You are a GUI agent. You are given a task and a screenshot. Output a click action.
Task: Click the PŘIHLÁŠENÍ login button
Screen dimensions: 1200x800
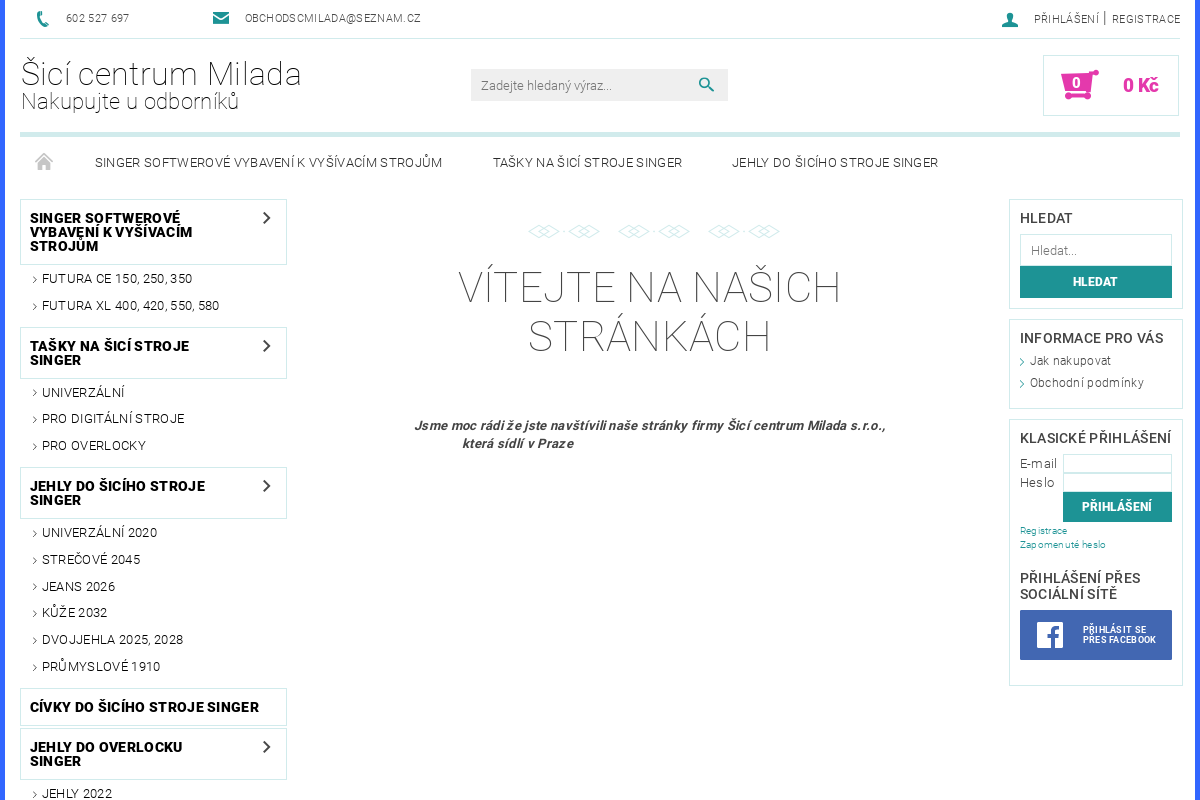(1117, 506)
